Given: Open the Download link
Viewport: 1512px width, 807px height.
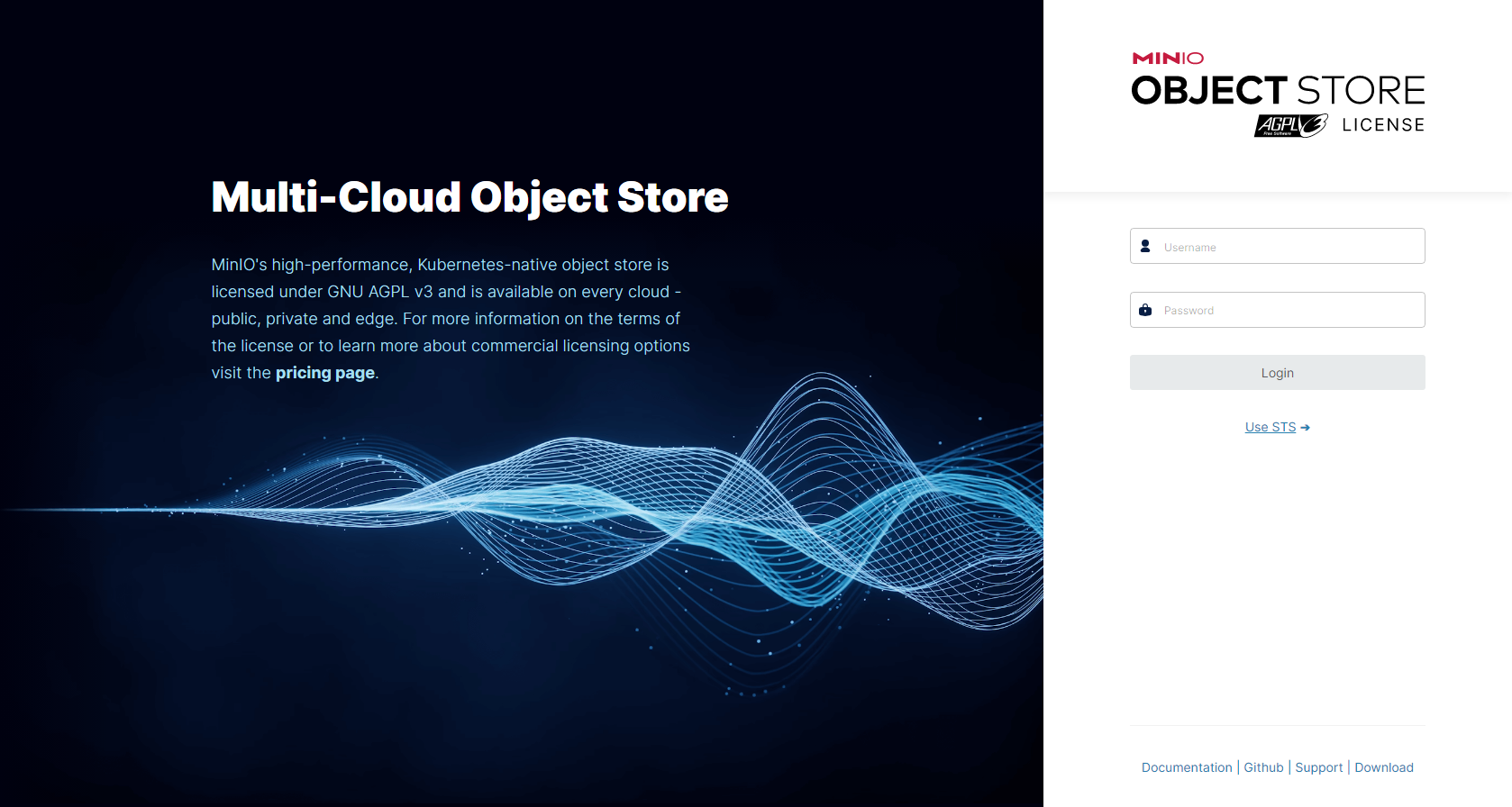Looking at the screenshot, I should tap(1384, 767).
